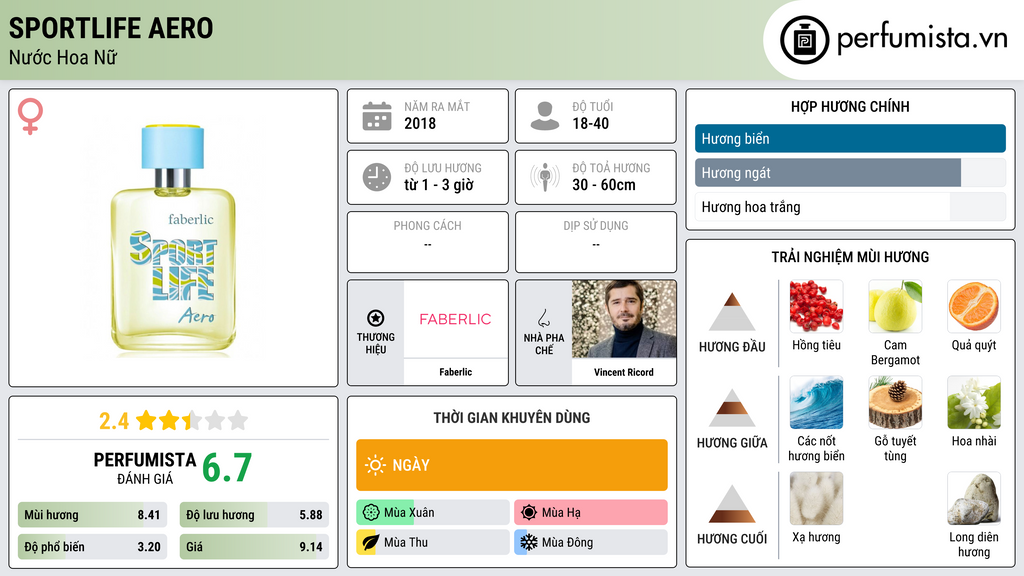Click the Các nốt hương biển wave image

point(816,402)
